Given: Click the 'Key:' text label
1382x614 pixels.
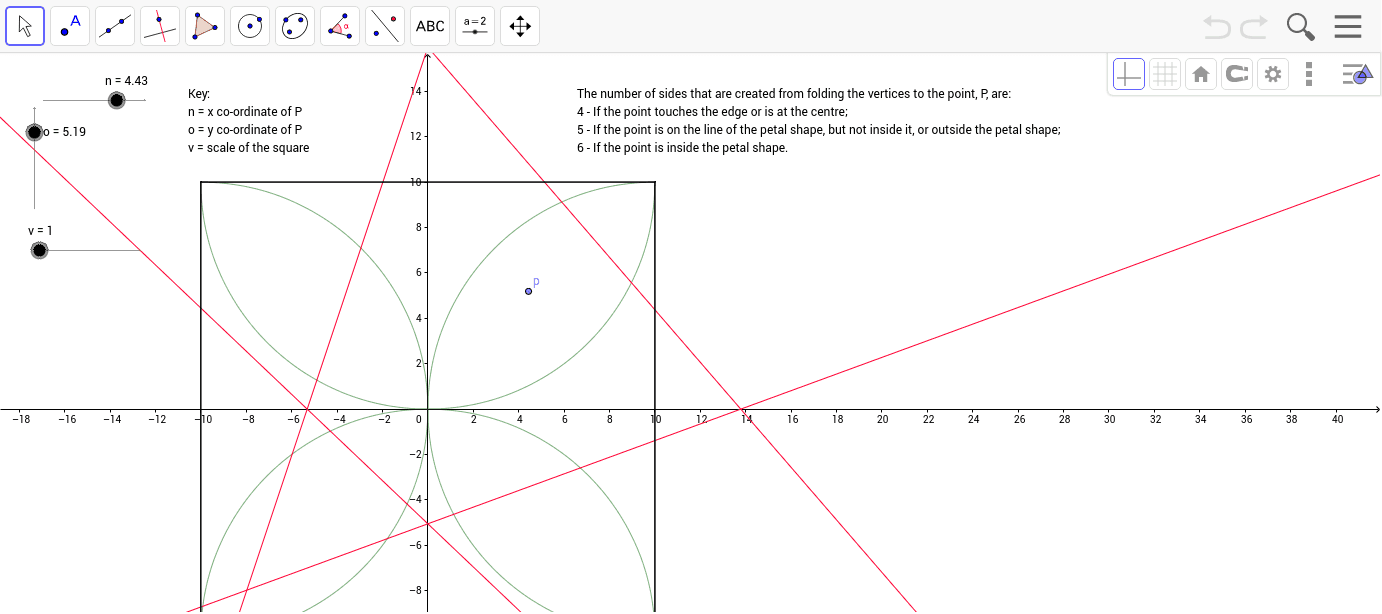Looking at the screenshot, I should [x=199, y=94].
